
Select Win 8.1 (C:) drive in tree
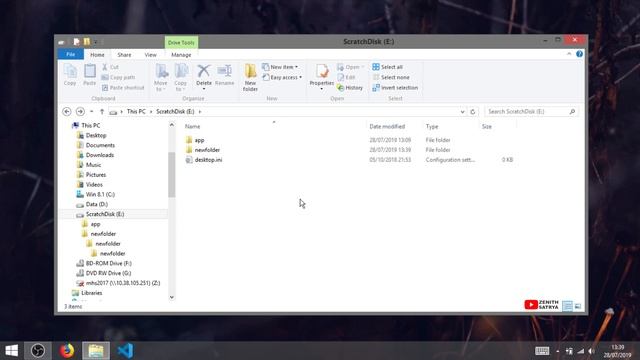[100, 194]
